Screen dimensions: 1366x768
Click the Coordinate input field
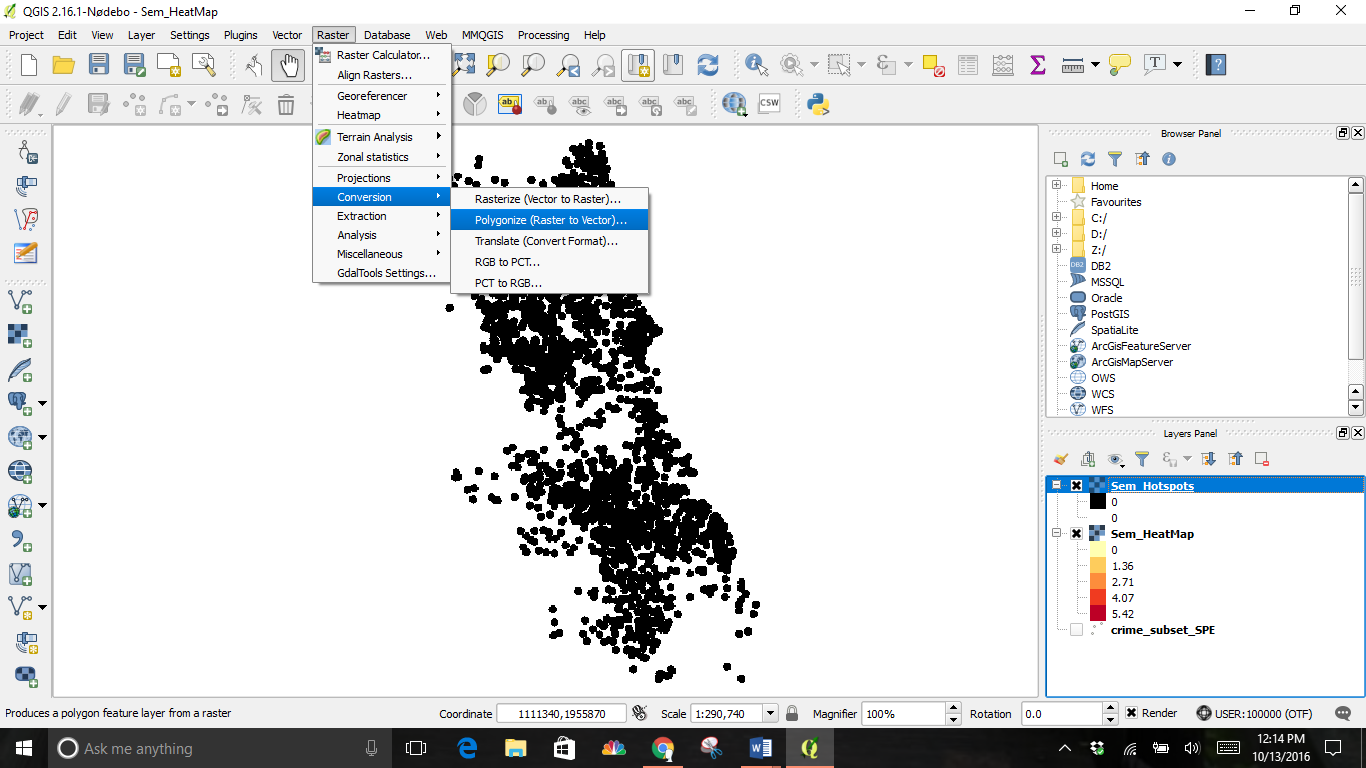(x=560, y=713)
